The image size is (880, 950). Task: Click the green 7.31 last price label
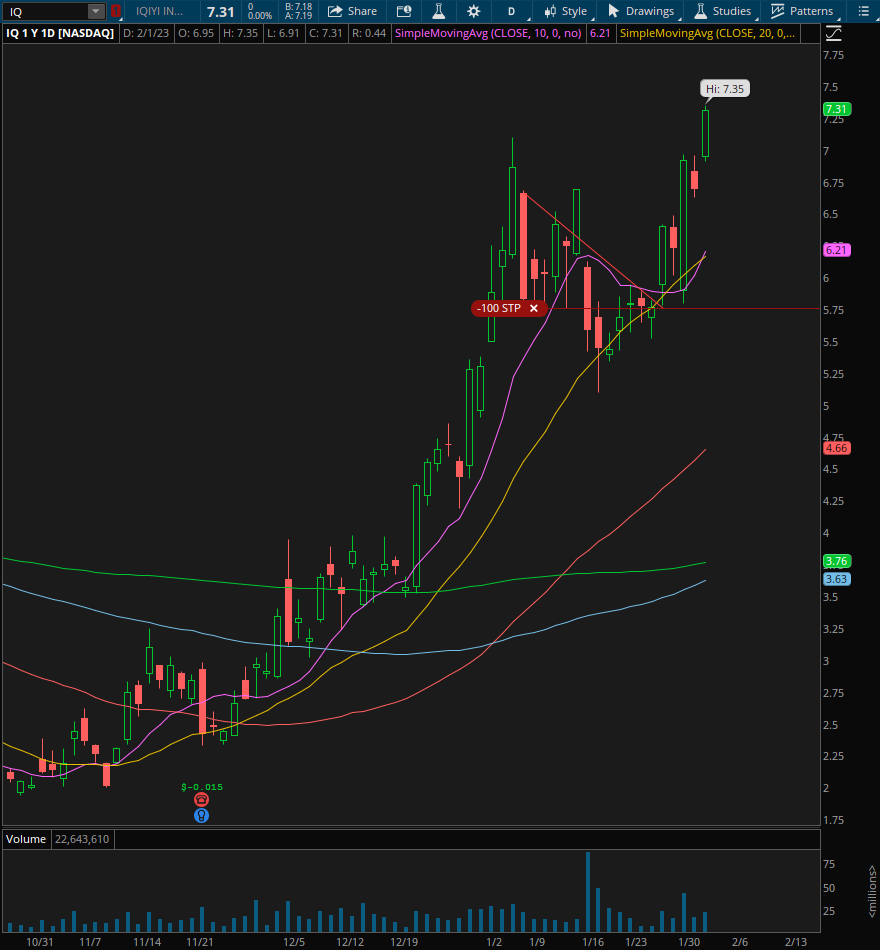click(836, 109)
